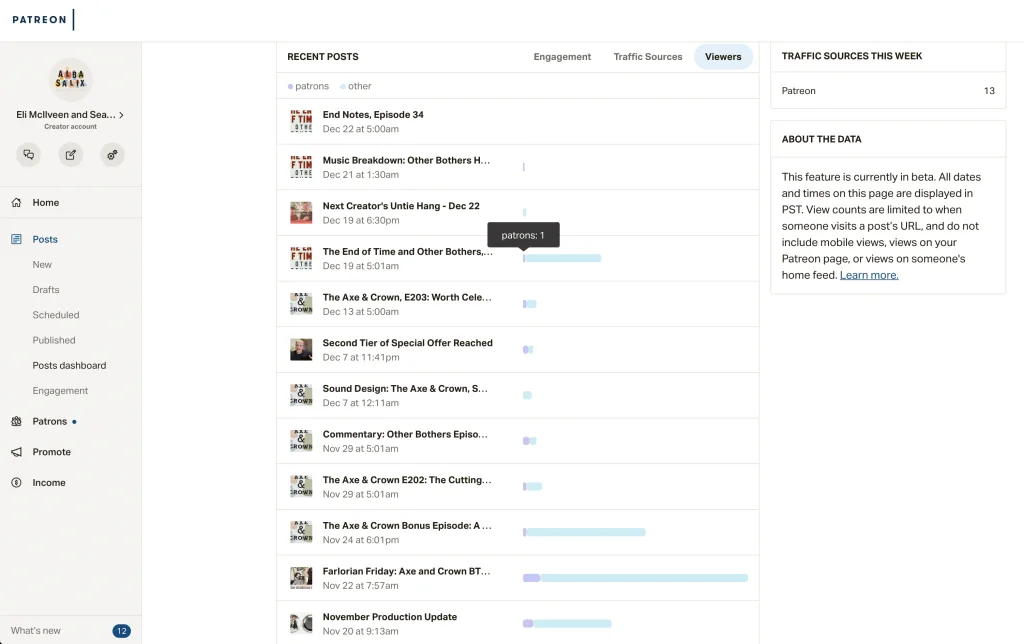Viewport: 1024px width, 644px height.
Task: Go to Home in sidebar
Action: (x=46, y=202)
